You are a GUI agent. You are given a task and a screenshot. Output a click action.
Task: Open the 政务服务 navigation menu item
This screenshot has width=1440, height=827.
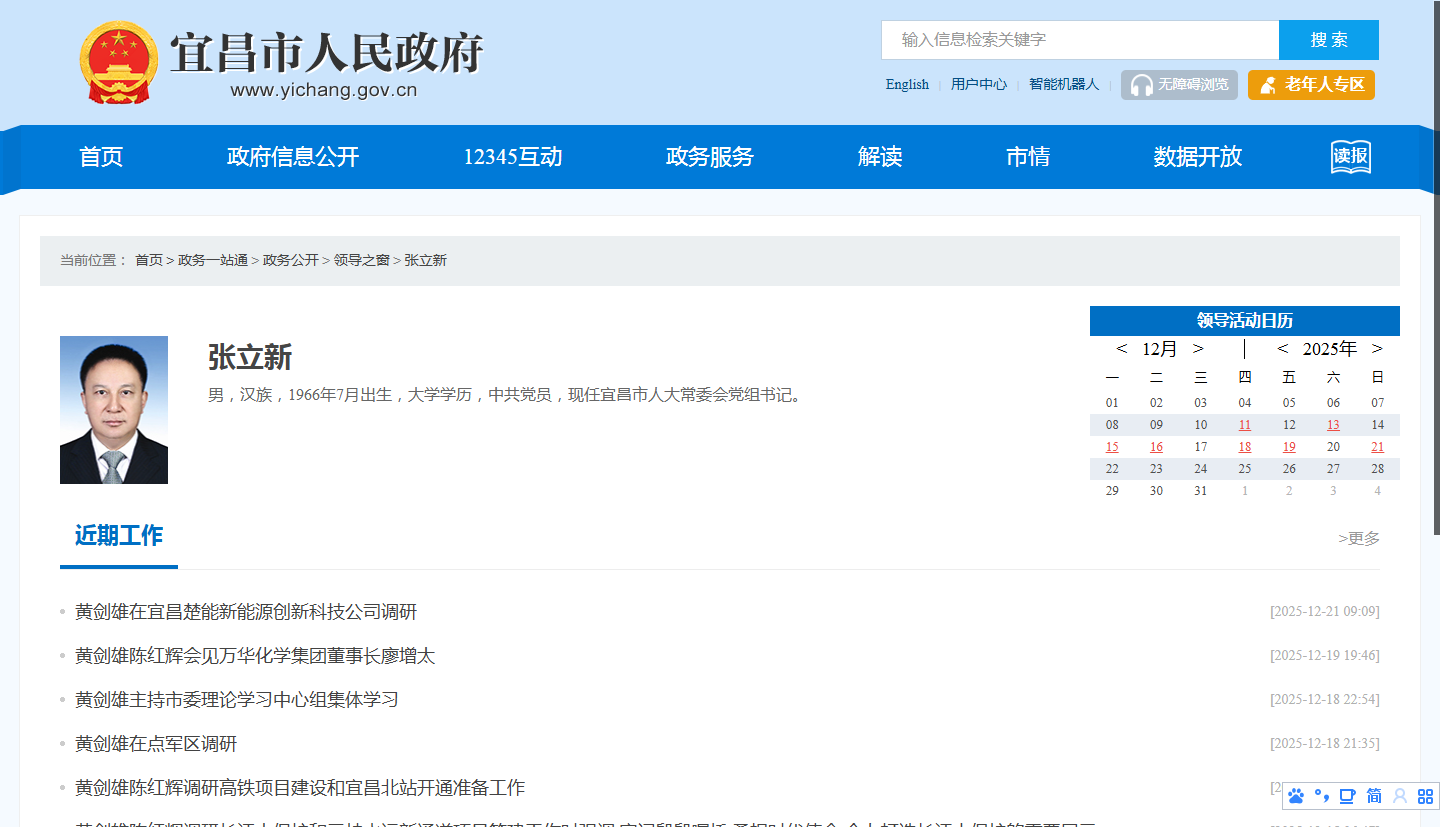click(709, 157)
